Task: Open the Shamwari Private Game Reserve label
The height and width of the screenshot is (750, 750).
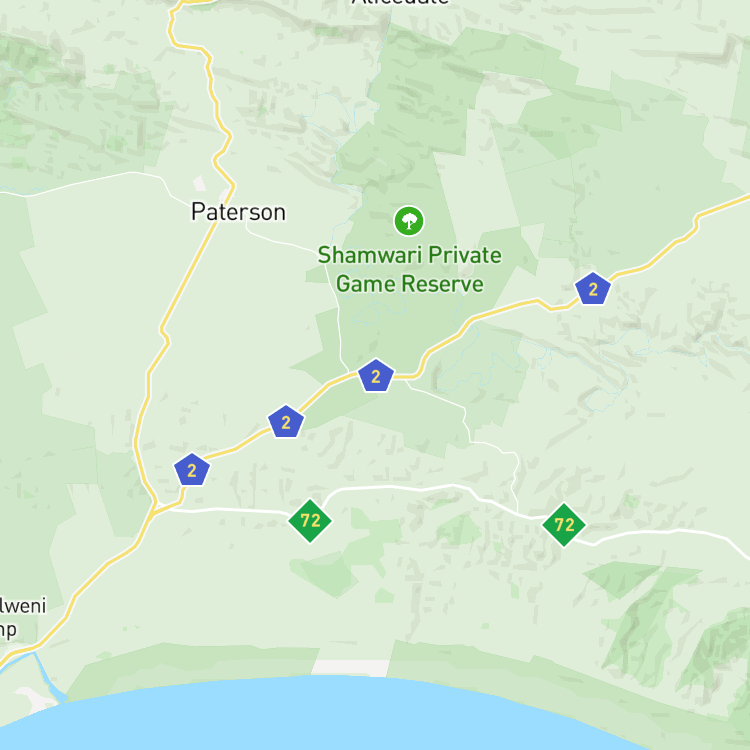Action: 409,269
